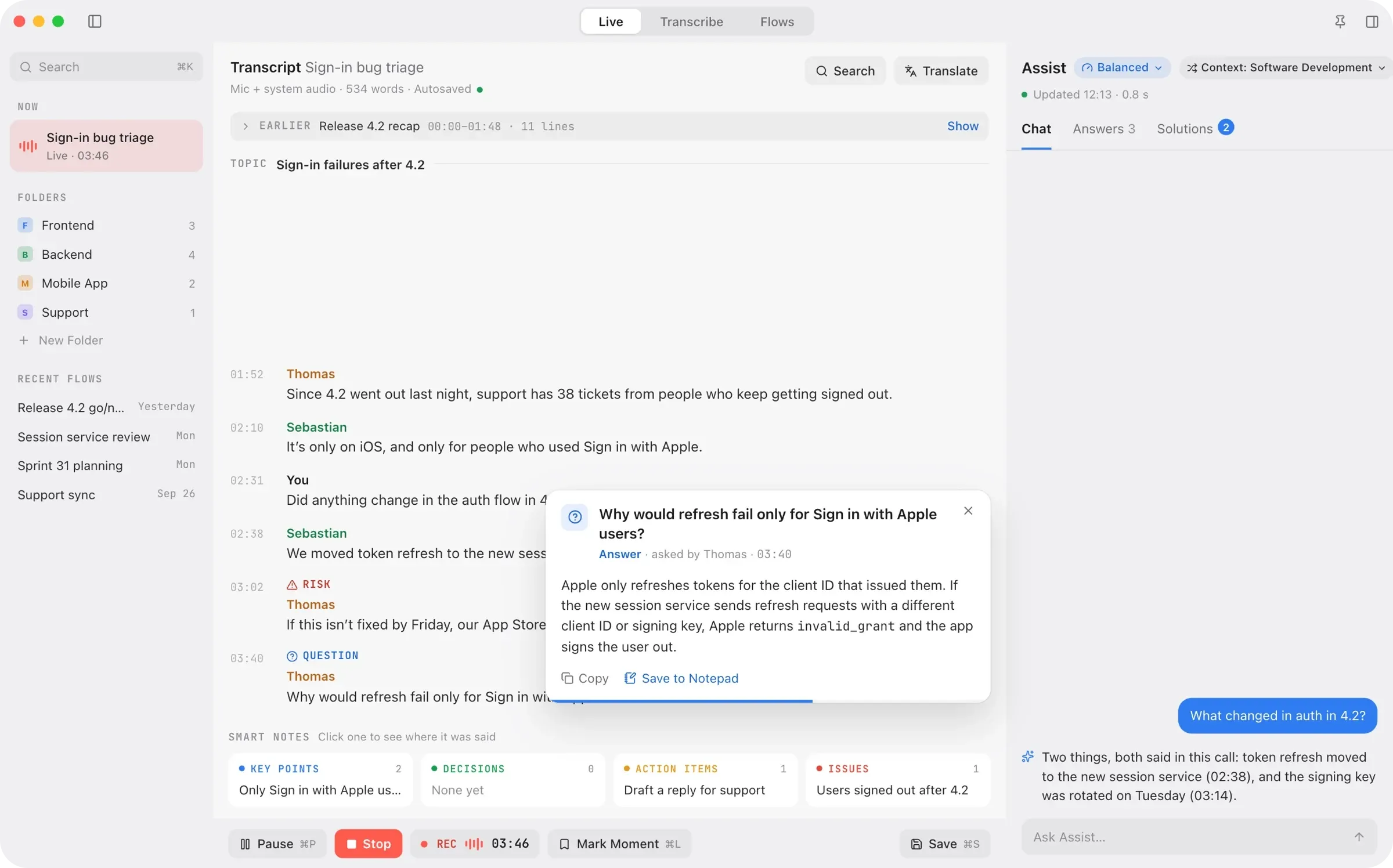Open the Action Items smart note card
Viewport: 1393px width, 868px height.
pyautogui.click(x=705, y=779)
